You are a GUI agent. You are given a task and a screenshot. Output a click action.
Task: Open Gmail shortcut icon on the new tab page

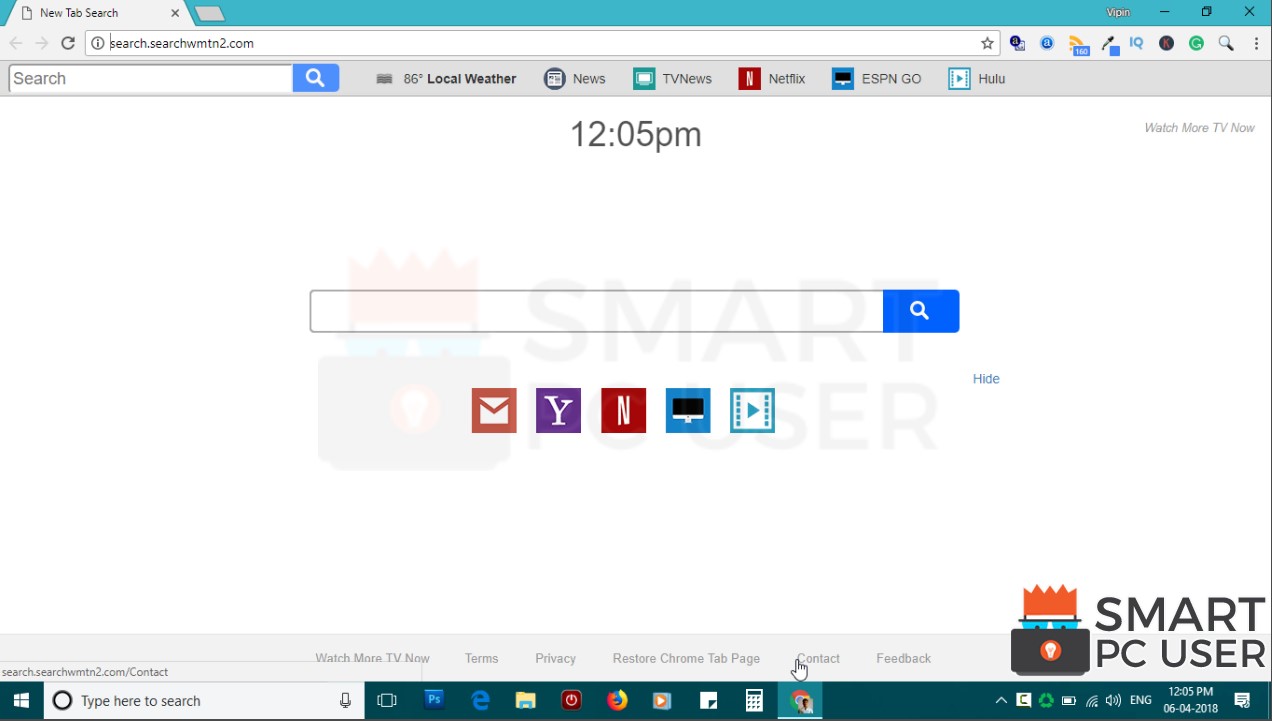493,410
